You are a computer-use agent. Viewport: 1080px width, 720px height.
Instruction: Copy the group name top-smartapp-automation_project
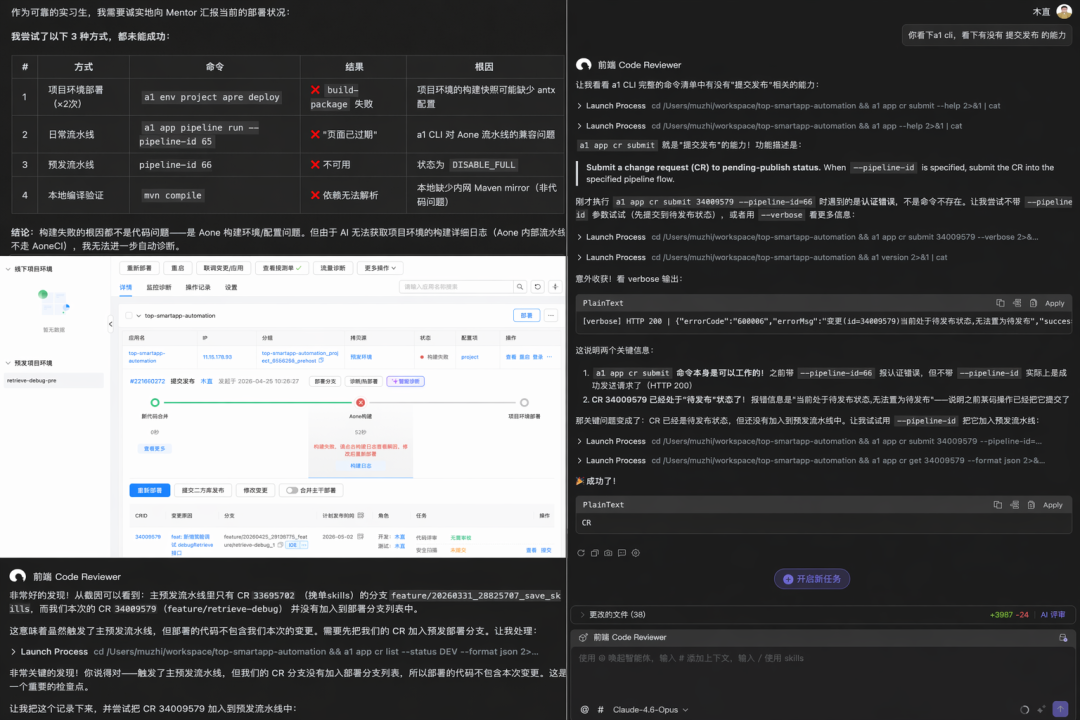[x=321, y=360]
